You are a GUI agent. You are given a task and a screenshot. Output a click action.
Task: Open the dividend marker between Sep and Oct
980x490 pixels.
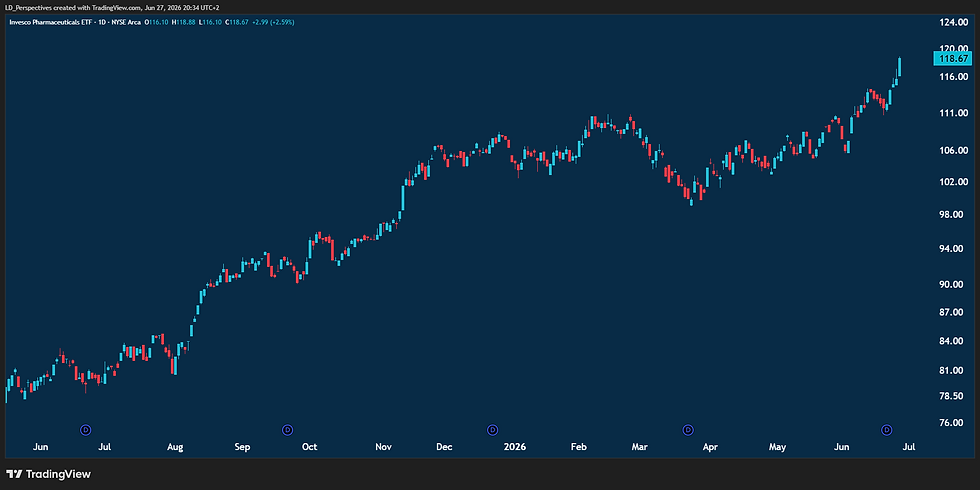coord(288,429)
